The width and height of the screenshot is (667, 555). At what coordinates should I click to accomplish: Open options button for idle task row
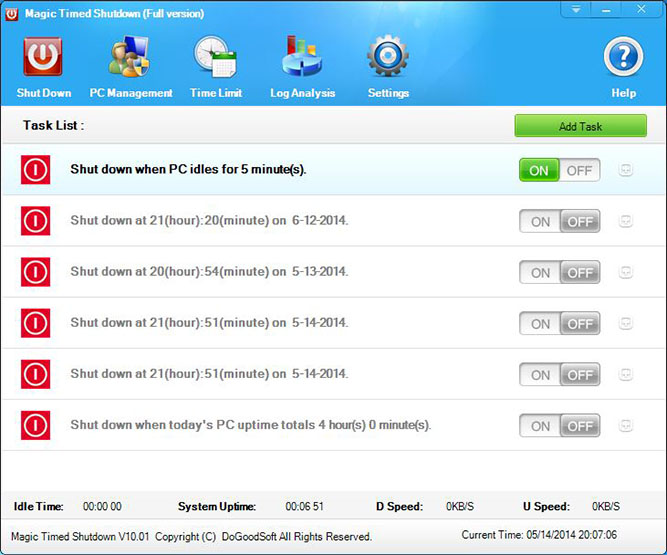pyautogui.click(x=625, y=170)
